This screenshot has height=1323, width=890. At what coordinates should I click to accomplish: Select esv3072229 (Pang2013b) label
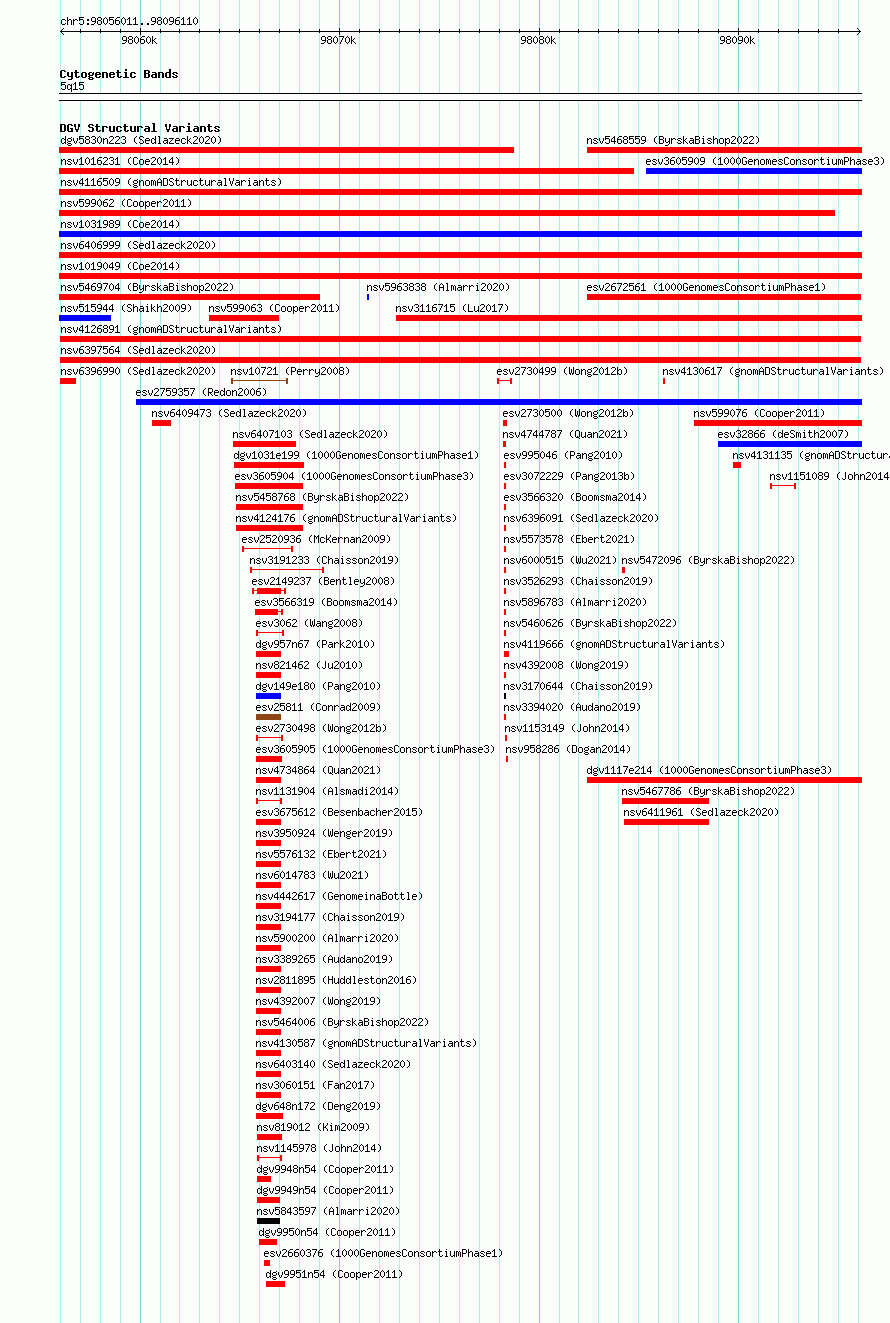[x=570, y=477]
